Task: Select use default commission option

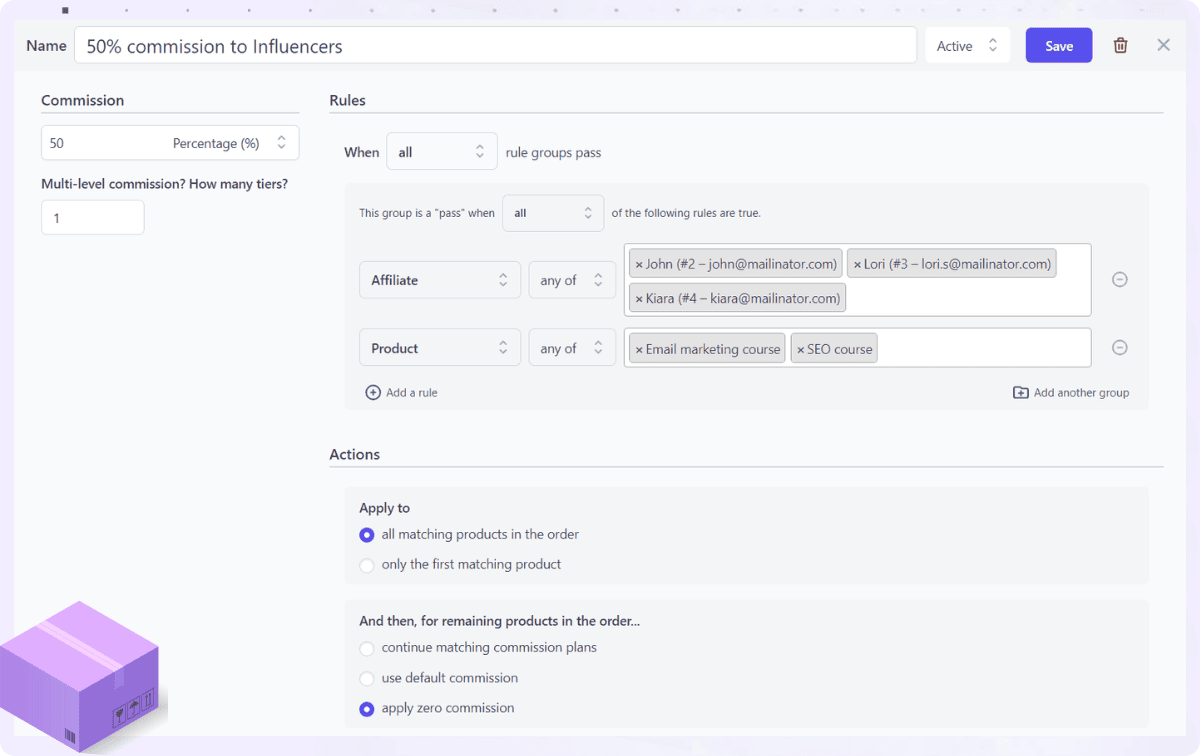Action: (367, 678)
